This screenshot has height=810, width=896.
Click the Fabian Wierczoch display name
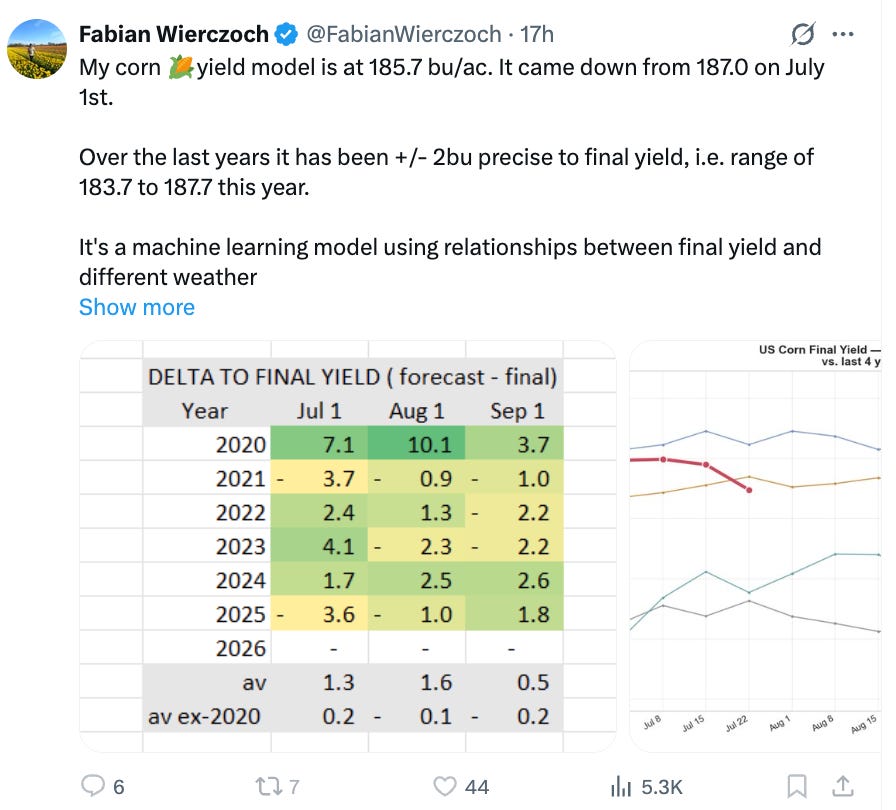pyautogui.click(x=174, y=34)
